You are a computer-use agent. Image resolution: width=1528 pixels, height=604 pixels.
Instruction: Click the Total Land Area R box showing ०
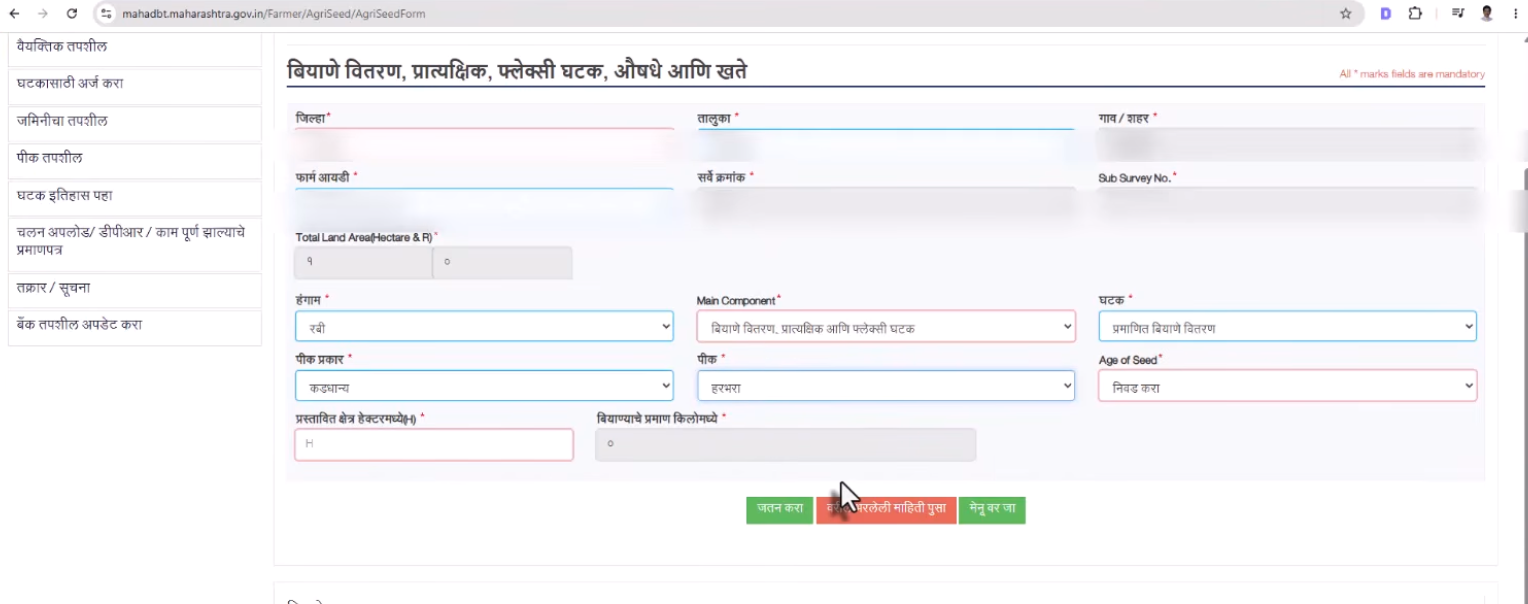[x=502, y=262]
